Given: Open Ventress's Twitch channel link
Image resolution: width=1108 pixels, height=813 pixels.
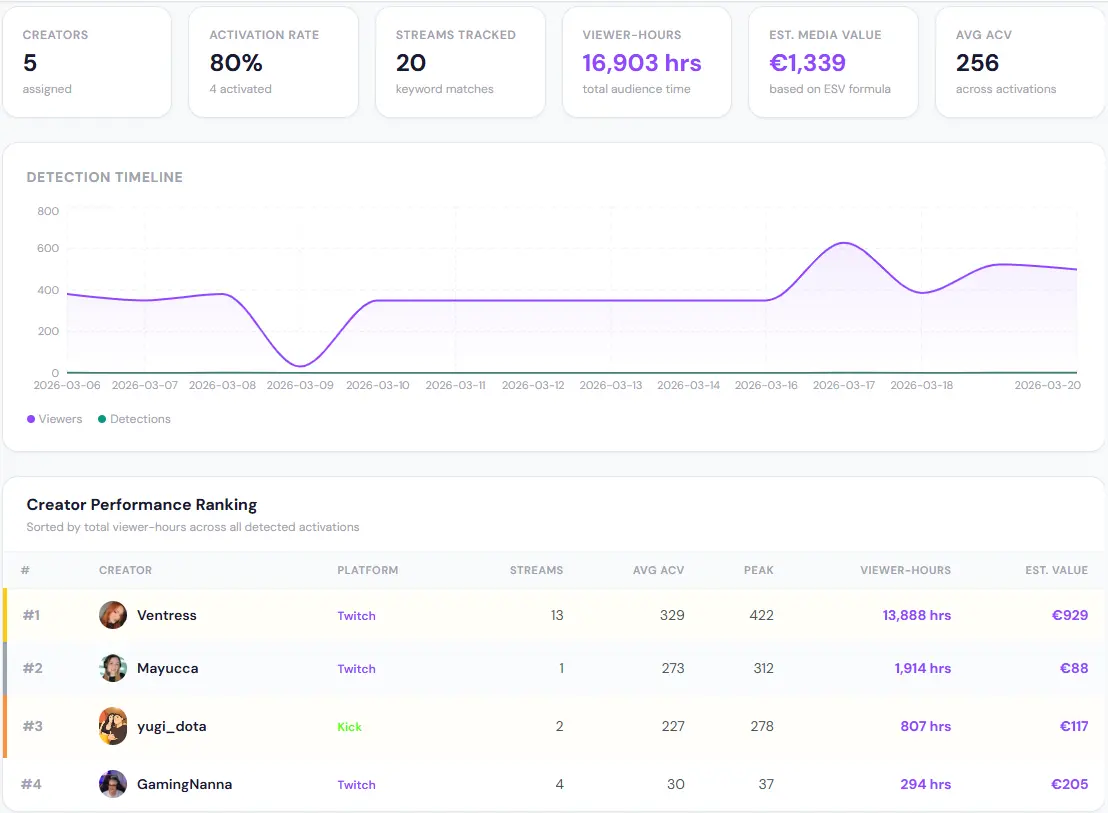Looking at the screenshot, I should [x=356, y=616].
